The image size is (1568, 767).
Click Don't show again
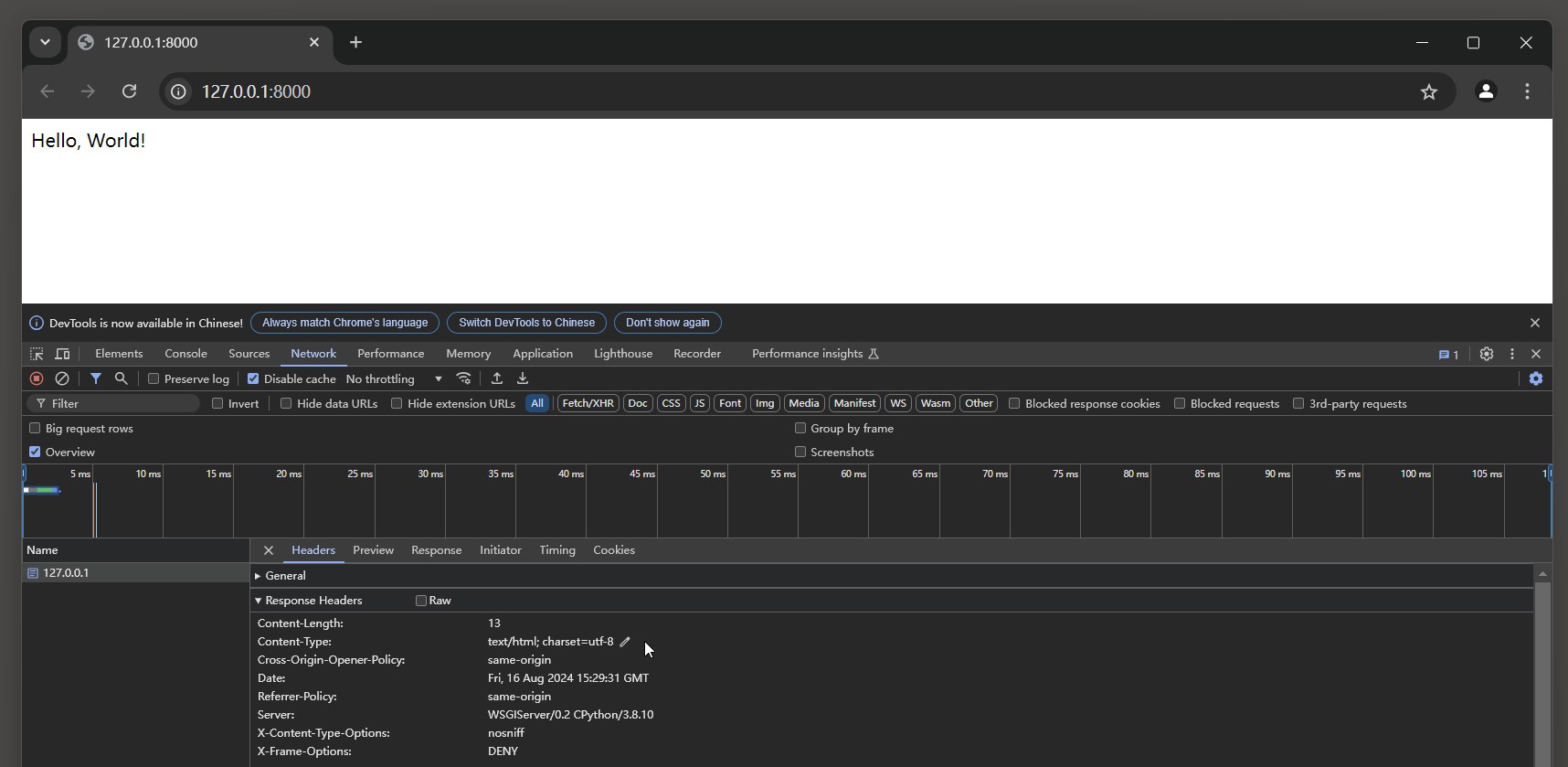pos(667,323)
